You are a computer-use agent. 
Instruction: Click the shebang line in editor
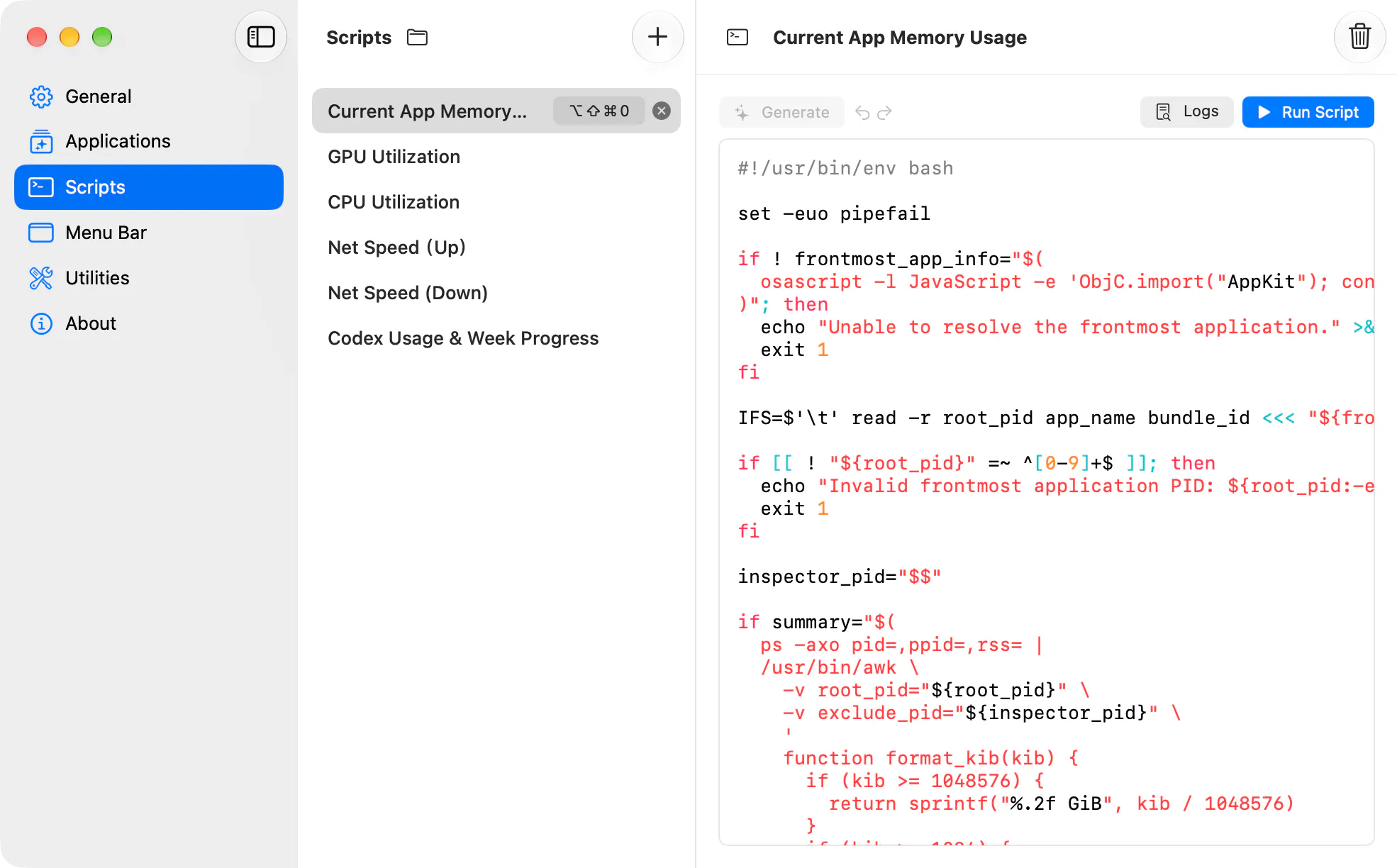[845, 168]
